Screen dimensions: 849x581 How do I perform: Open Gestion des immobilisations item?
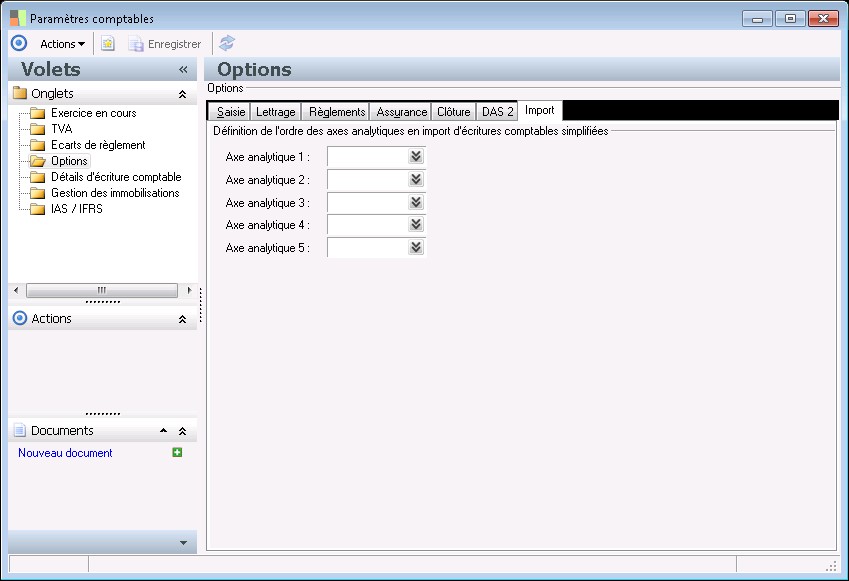pyautogui.click(x=115, y=193)
